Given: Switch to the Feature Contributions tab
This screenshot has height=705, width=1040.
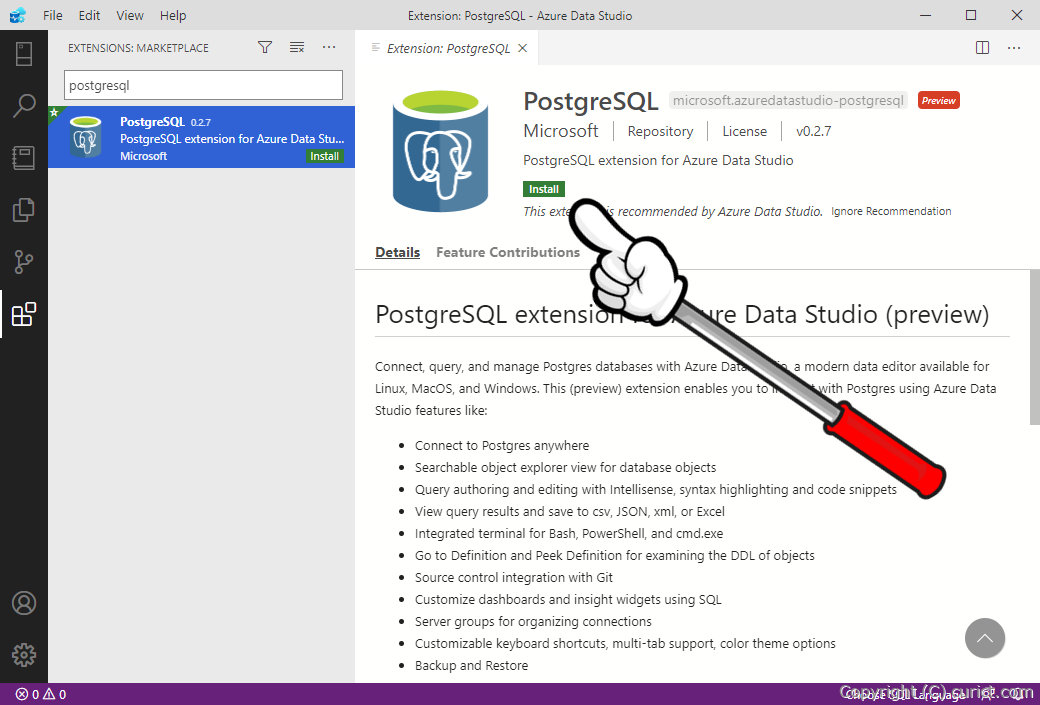Looking at the screenshot, I should 508,252.
